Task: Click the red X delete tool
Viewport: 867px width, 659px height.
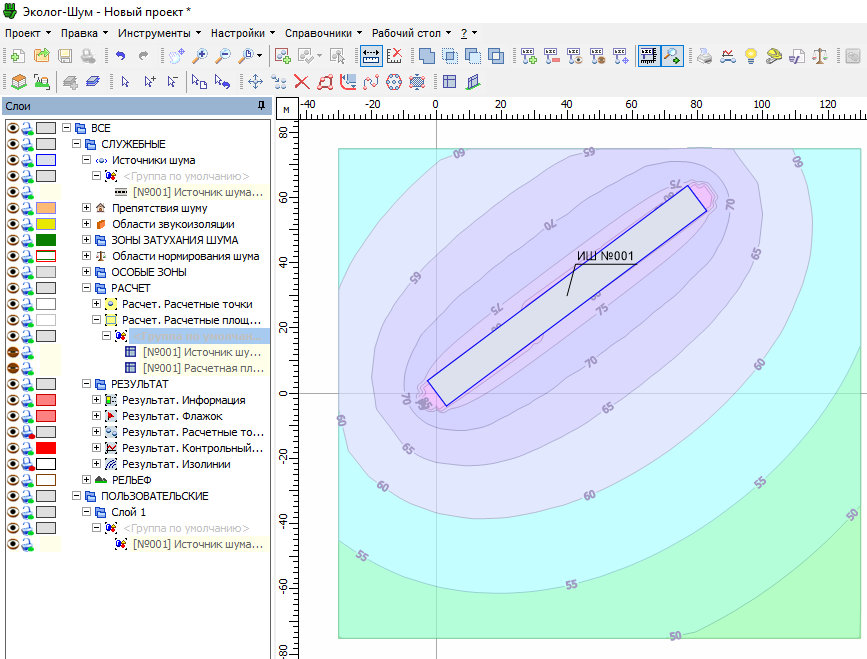Action: coord(301,82)
